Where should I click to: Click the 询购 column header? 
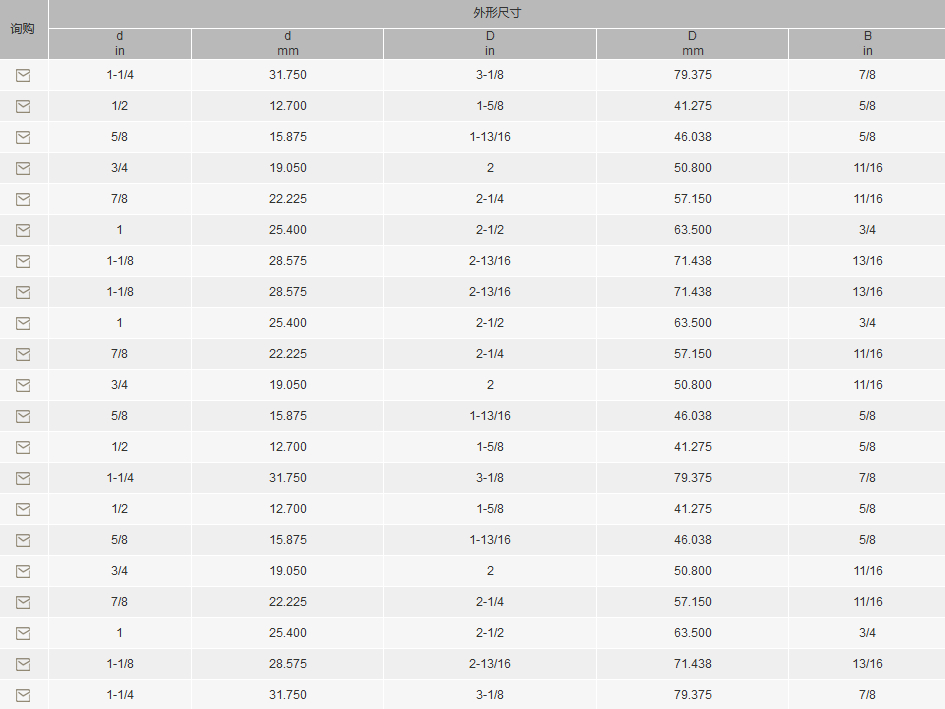coord(22,29)
